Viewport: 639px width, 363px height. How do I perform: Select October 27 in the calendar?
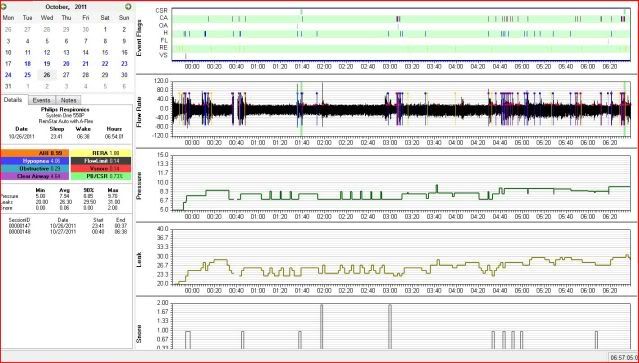coord(66,75)
